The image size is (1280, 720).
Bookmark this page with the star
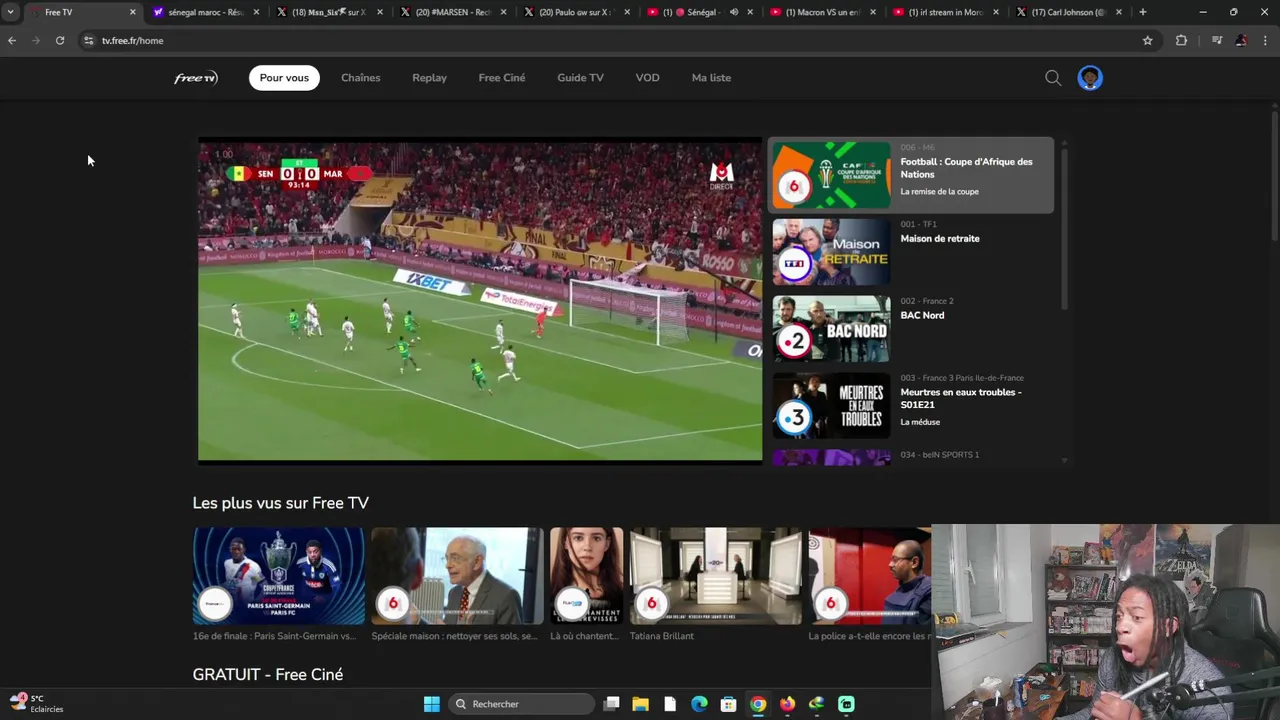pyautogui.click(x=1148, y=41)
